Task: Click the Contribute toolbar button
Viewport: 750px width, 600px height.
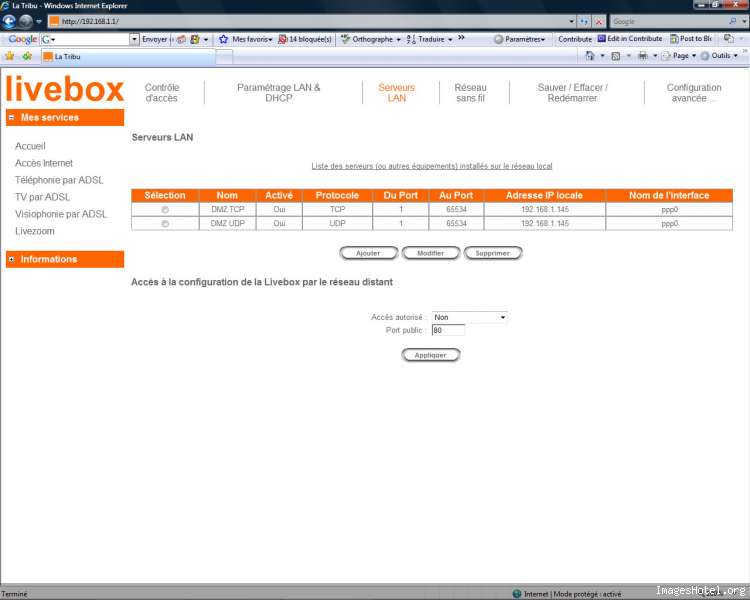Action: (575, 39)
